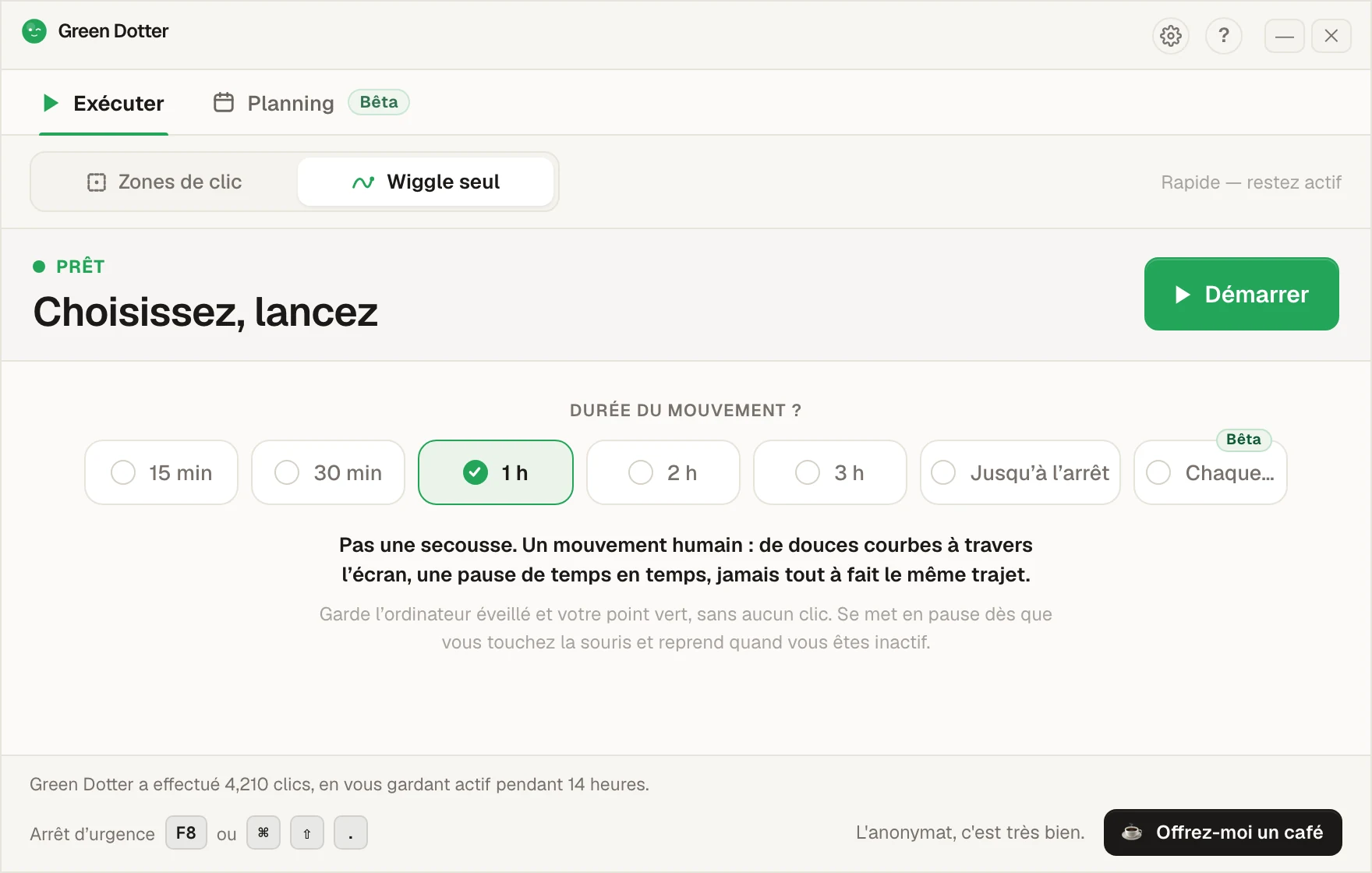The image size is (1372, 873).
Task: Start the session with Démarrer
Action: tap(1241, 294)
